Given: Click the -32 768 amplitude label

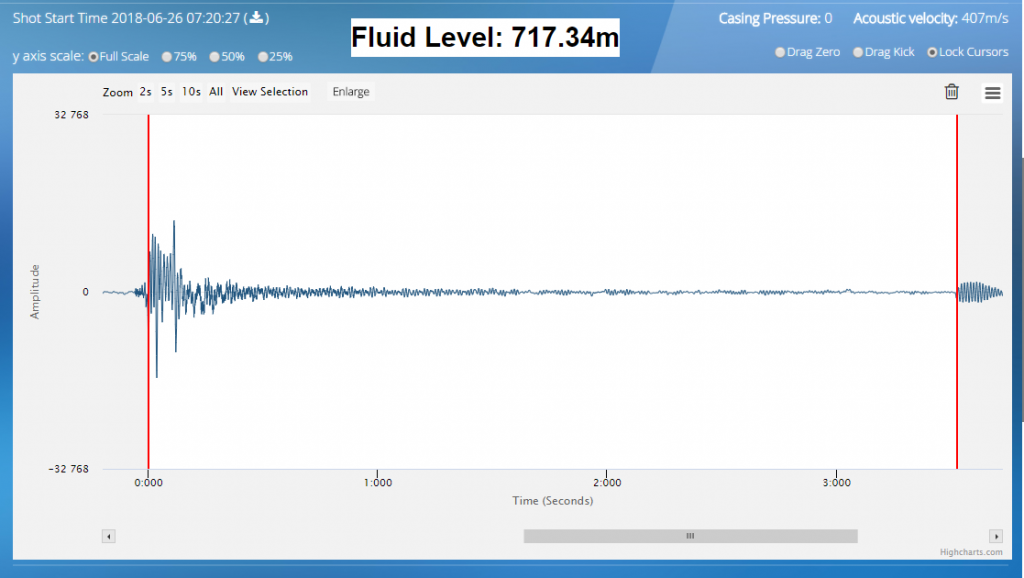Looking at the screenshot, I should click(x=69, y=469).
